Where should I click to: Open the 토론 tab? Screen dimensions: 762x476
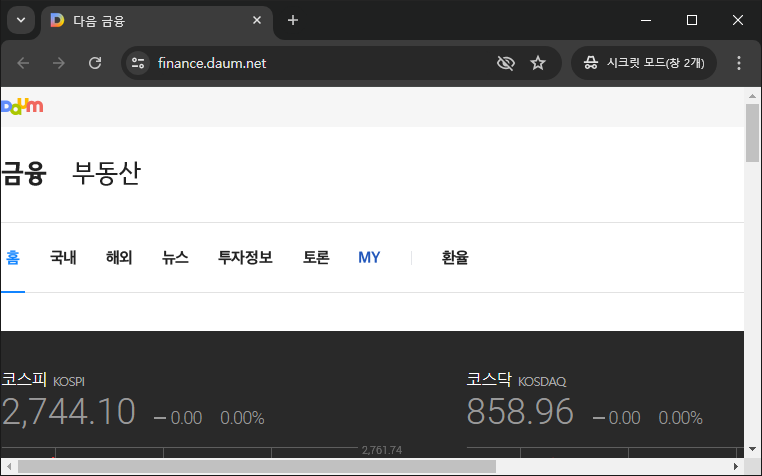point(316,257)
